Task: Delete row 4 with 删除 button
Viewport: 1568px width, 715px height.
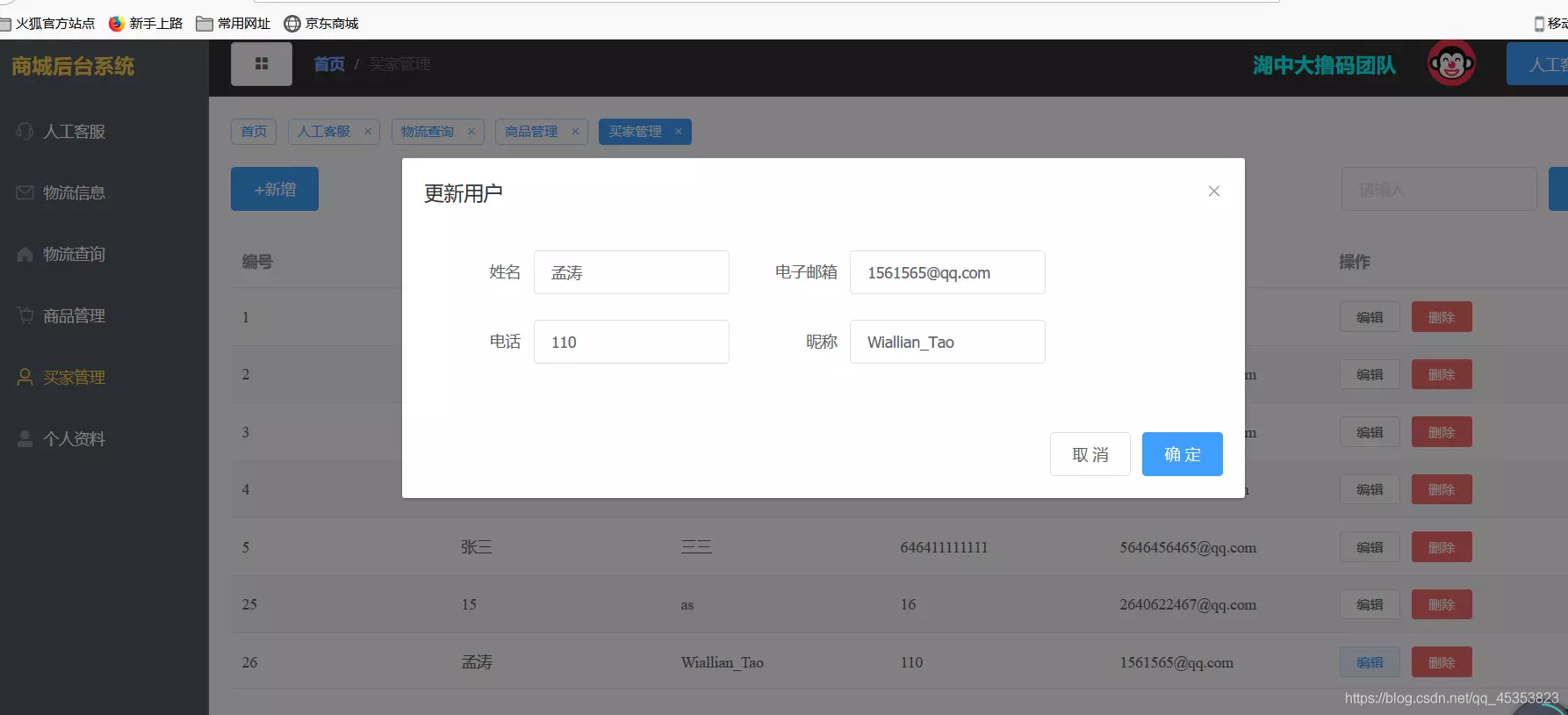Action: coord(1442,489)
